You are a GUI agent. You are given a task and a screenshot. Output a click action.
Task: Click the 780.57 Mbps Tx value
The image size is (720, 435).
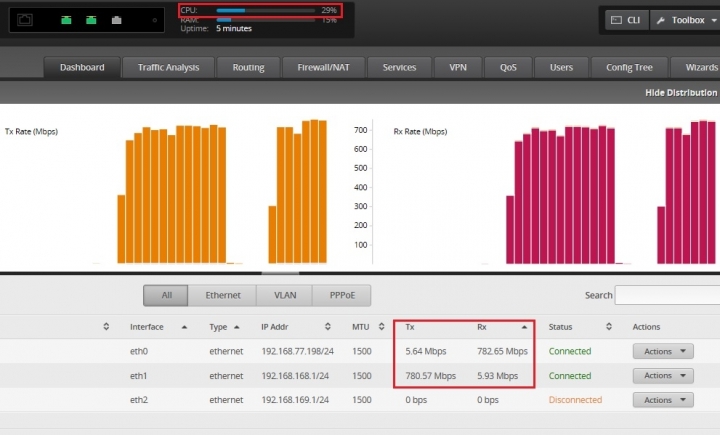pos(431,376)
